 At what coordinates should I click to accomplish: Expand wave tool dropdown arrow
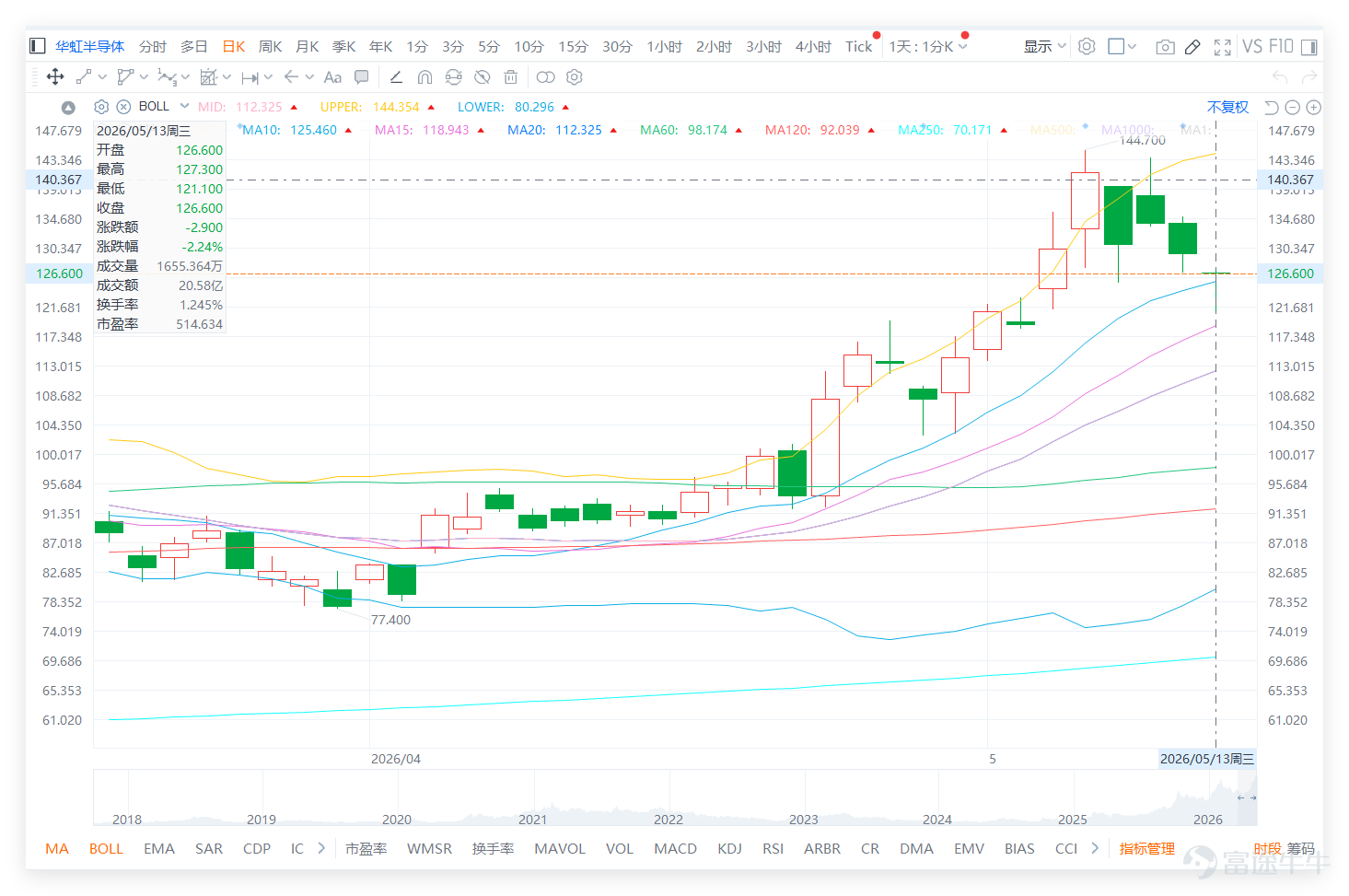[x=185, y=77]
